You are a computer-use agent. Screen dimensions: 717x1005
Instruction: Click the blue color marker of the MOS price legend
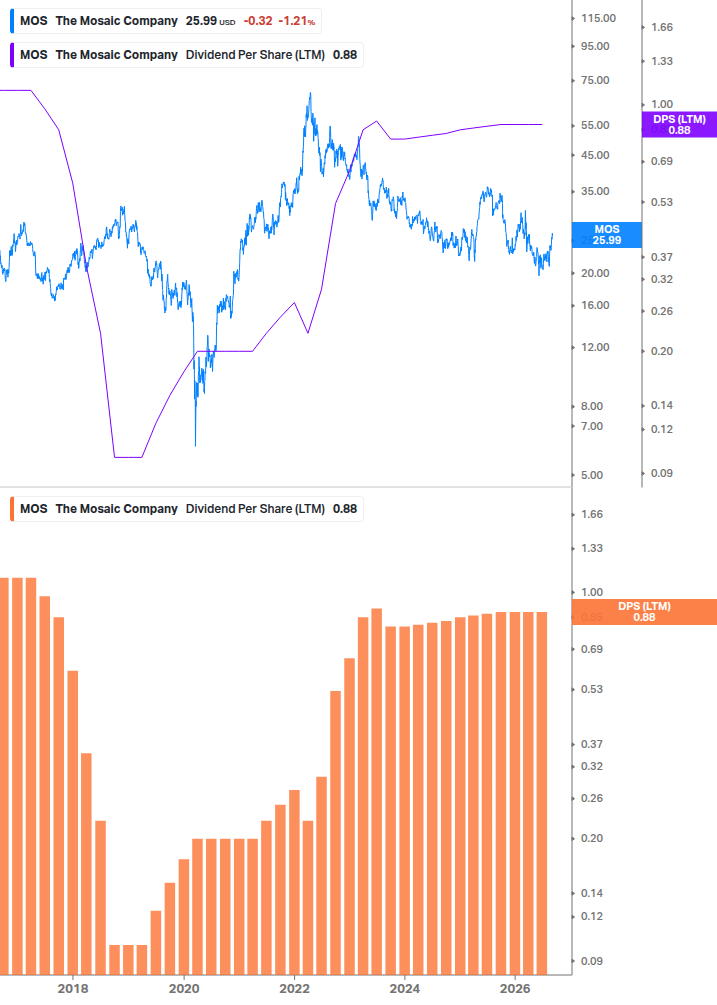[12, 21]
